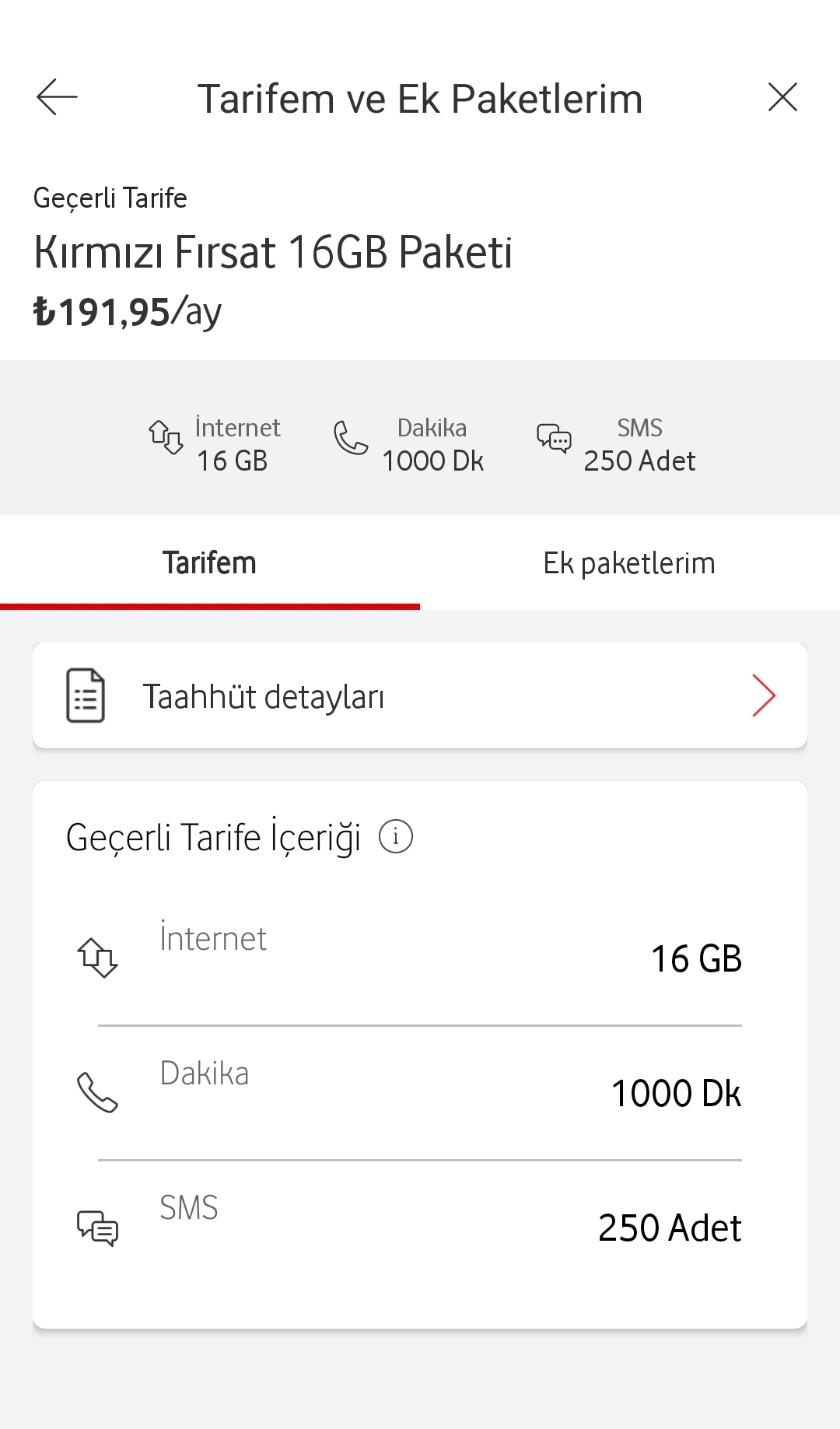Close the Tarifem ve Ek Paketlerim screen

click(x=782, y=97)
